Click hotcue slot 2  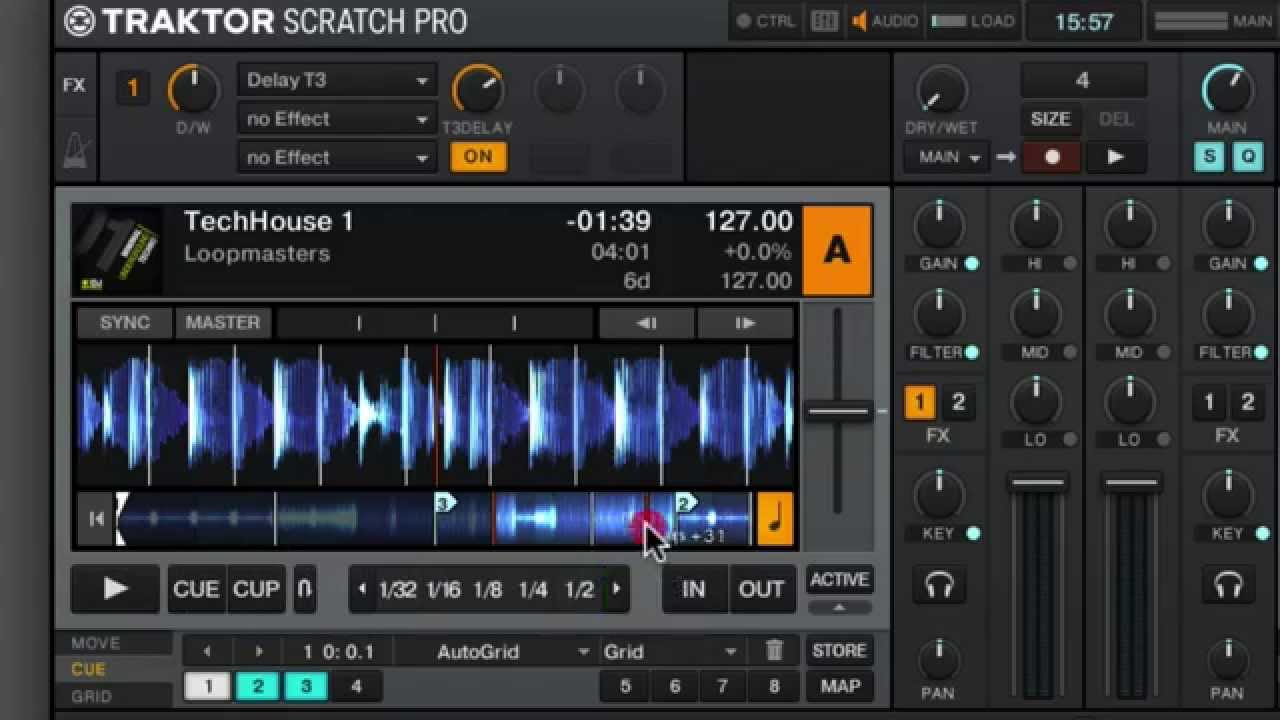click(x=258, y=686)
